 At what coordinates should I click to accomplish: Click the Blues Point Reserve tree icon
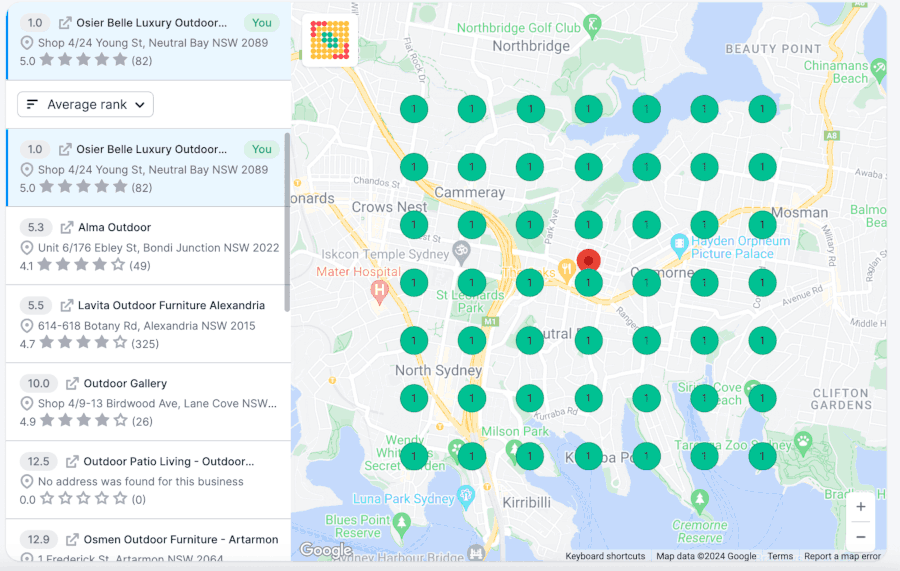pyautogui.click(x=401, y=525)
